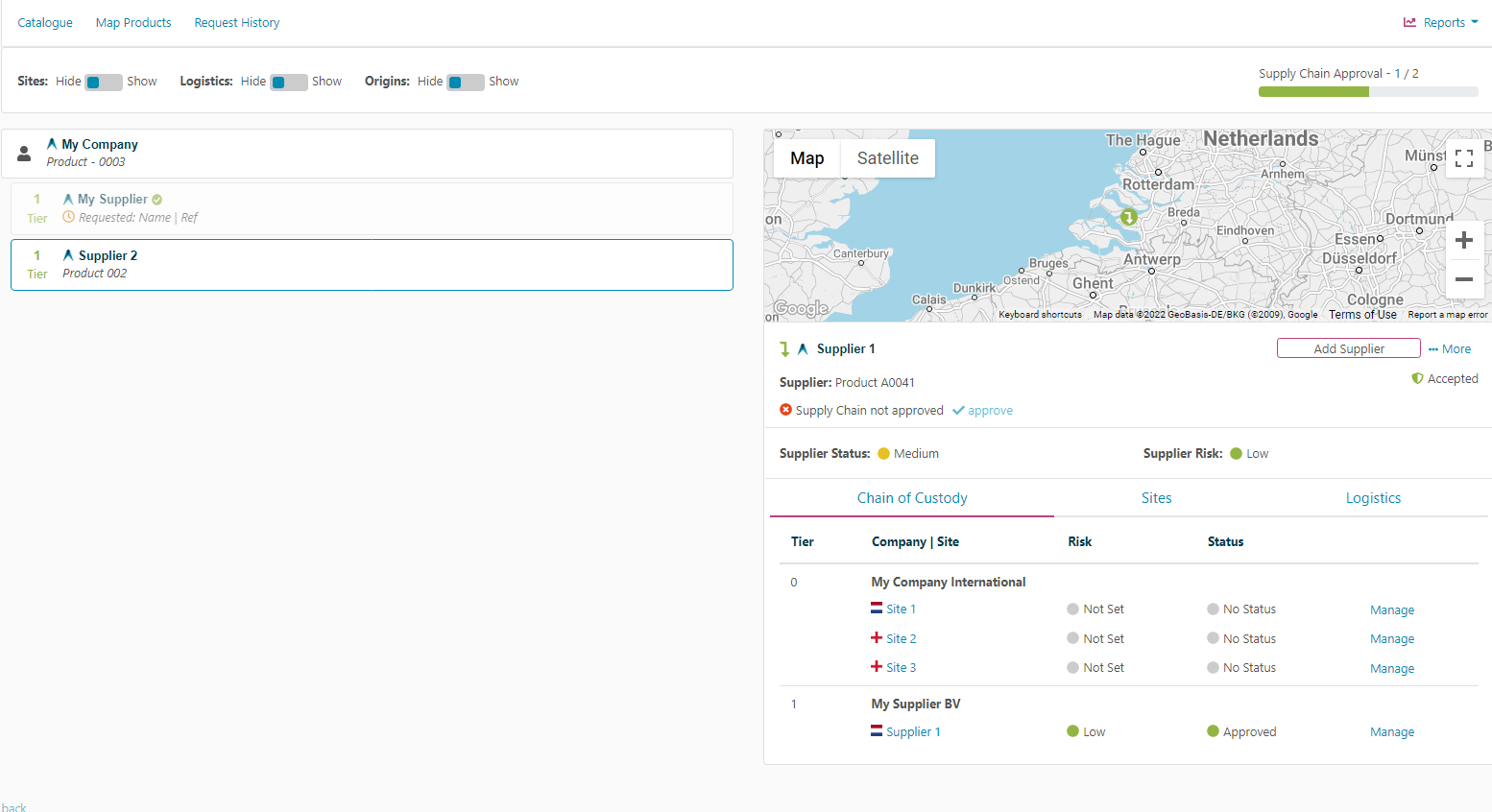Click the map fullscreen icon
1492x812 pixels.
[x=1463, y=158]
